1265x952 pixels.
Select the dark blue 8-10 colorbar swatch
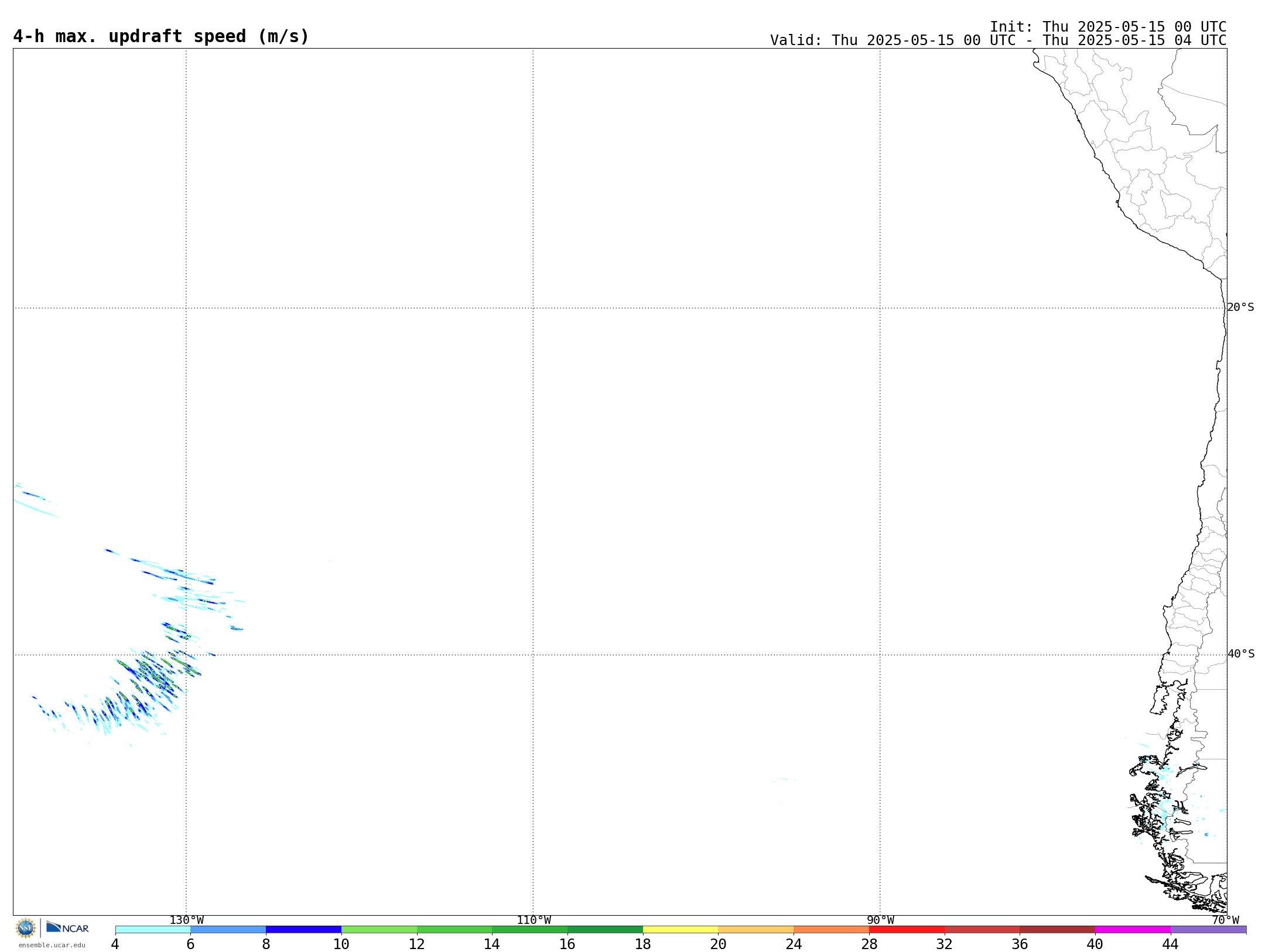pyautogui.click(x=303, y=930)
